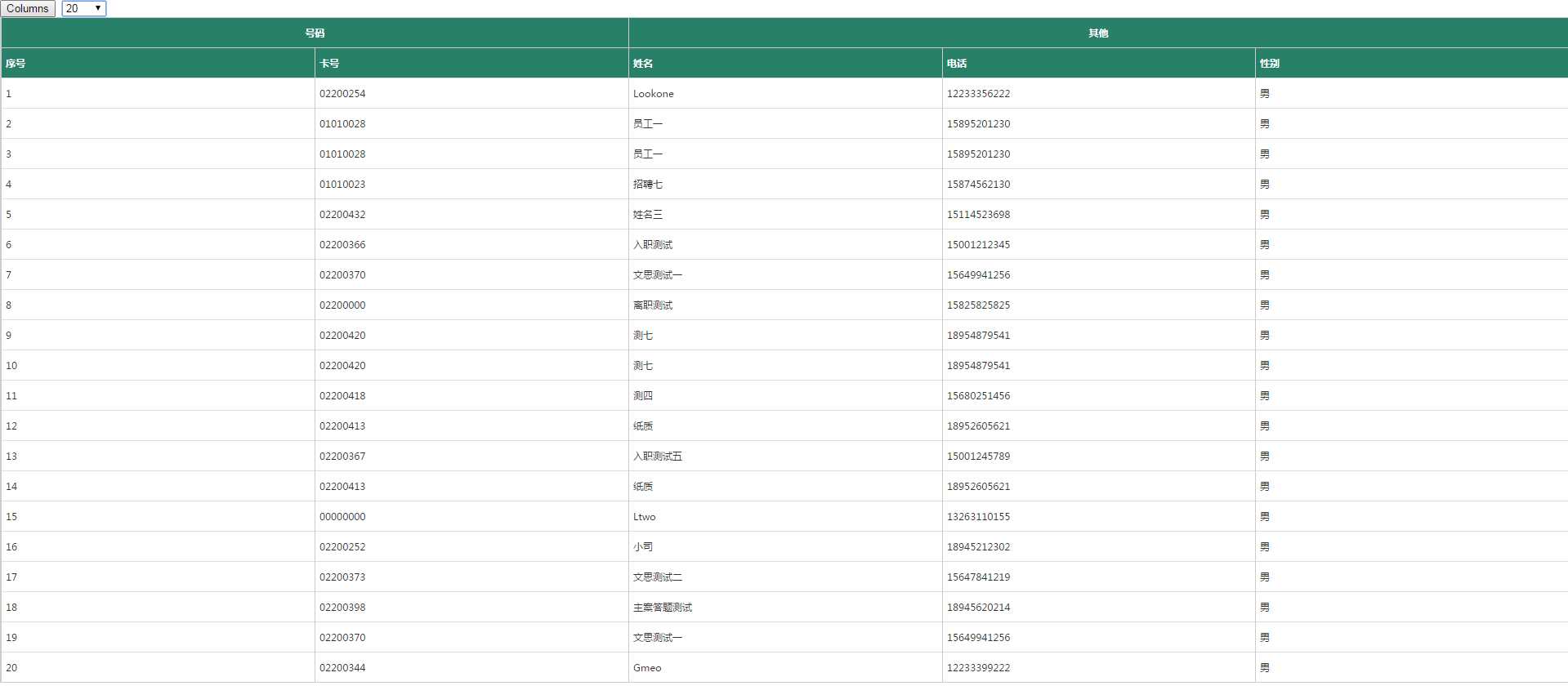Select phone number 15114523698
Screen dimensions: 1568x686
(x=978, y=215)
